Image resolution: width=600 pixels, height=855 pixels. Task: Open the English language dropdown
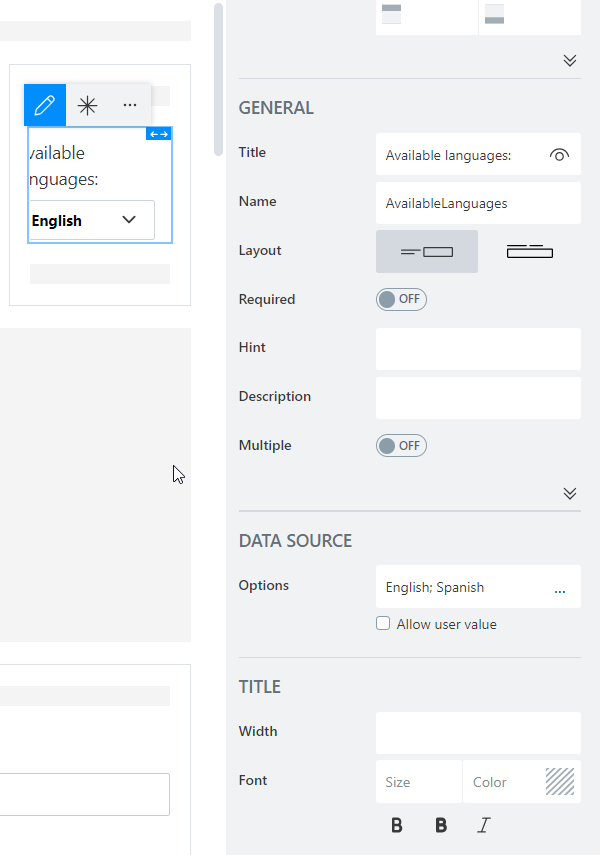point(92,220)
